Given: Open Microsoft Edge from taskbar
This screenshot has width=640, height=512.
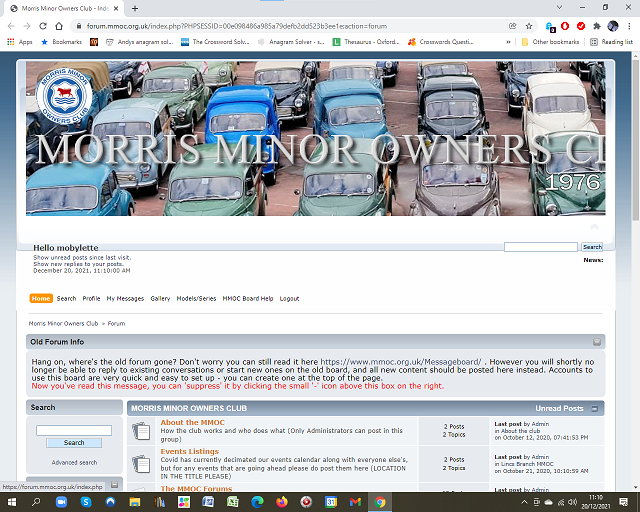Looking at the screenshot, I should [257, 502].
